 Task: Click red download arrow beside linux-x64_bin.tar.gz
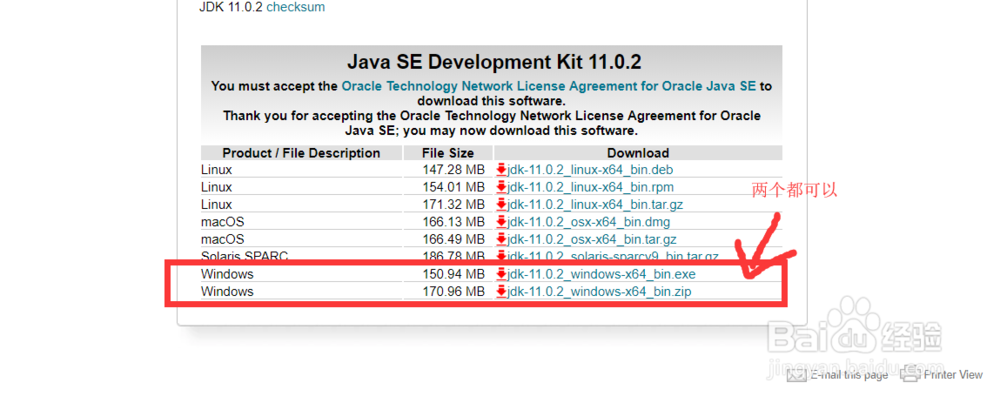[x=501, y=205]
